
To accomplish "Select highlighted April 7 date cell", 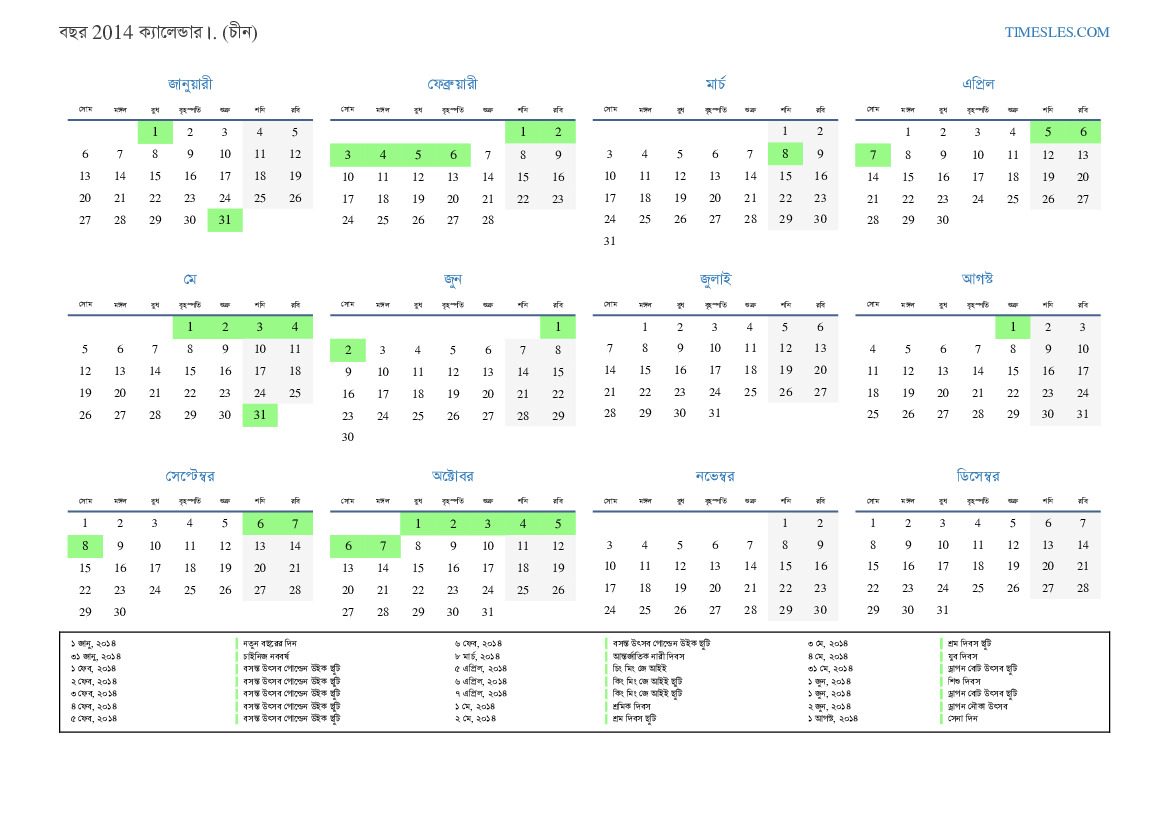I will 872,154.
